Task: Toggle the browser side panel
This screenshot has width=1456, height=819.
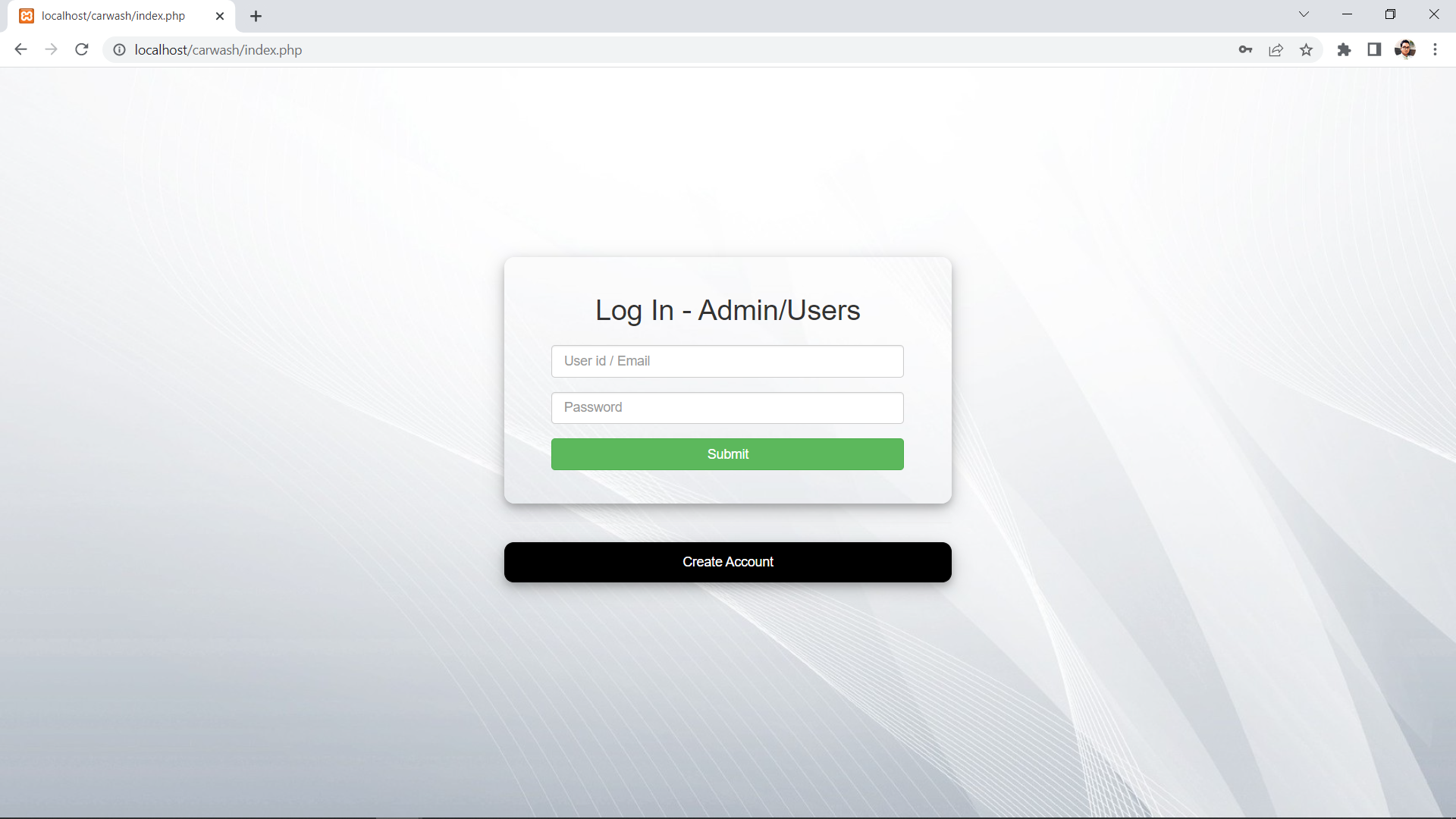Action: tap(1374, 49)
